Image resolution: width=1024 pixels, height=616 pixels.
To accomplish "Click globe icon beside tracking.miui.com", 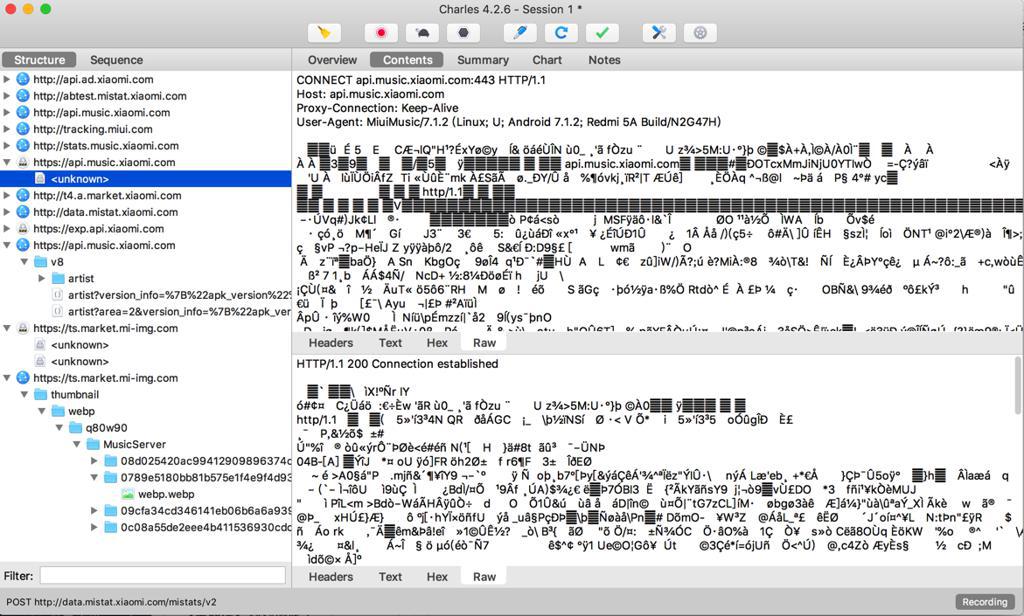I will [23, 129].
